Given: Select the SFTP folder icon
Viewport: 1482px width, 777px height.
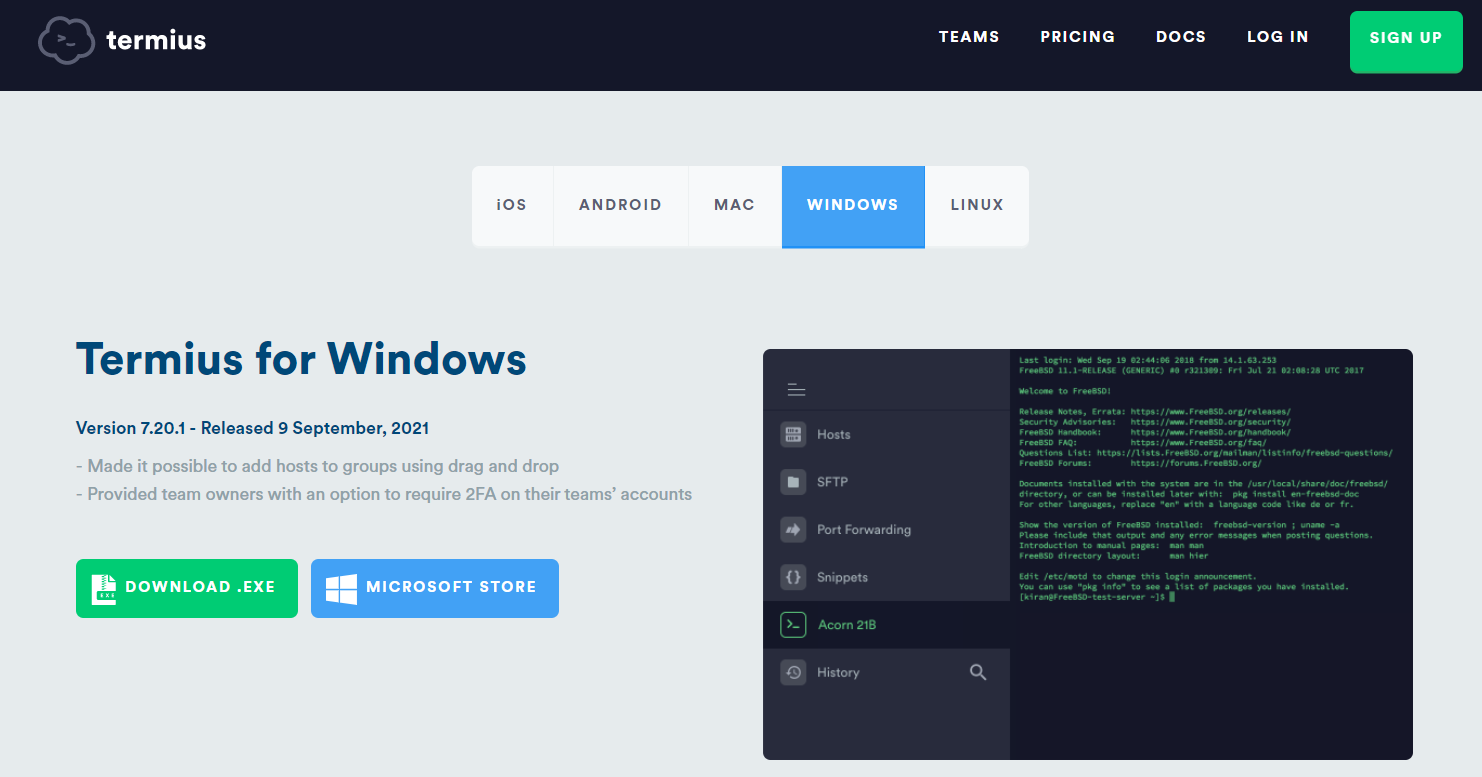Looking at the screenshot, I should (x=793, y=482).
